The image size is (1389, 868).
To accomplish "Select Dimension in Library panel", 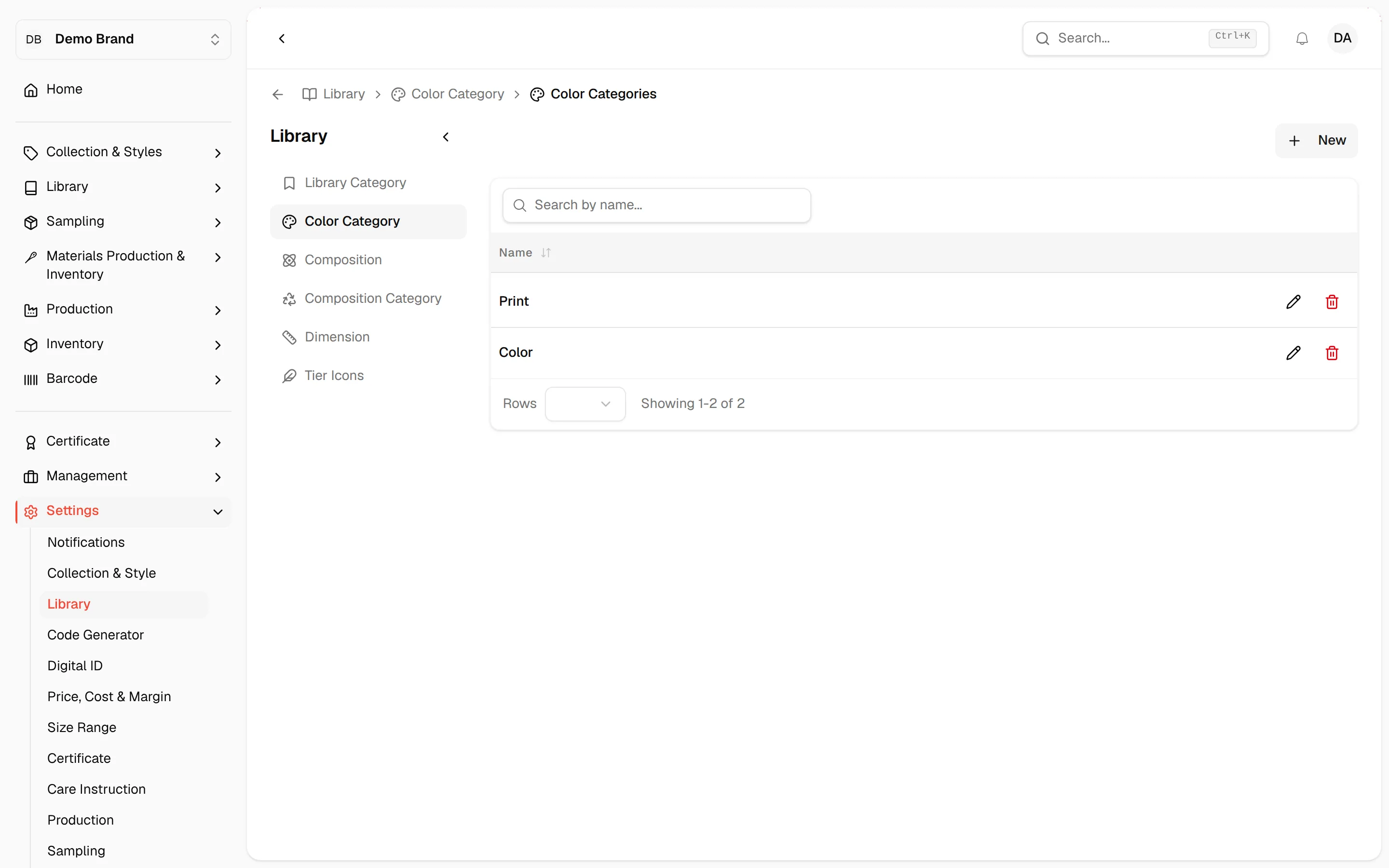I will pos(368,337).
